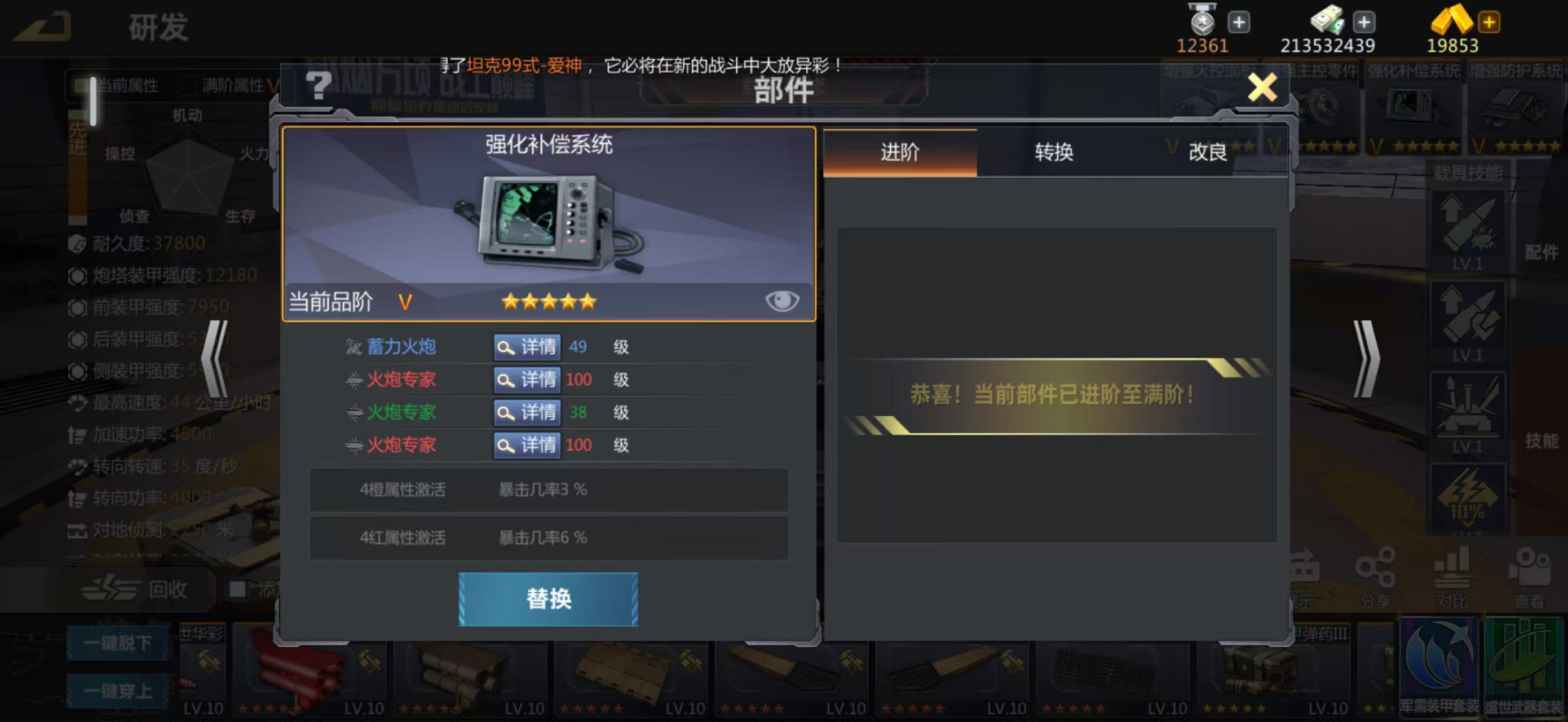The image size is (1568, 722).
Task: Add cash with plus icon beside 213532439
Action: [1364, 23]
